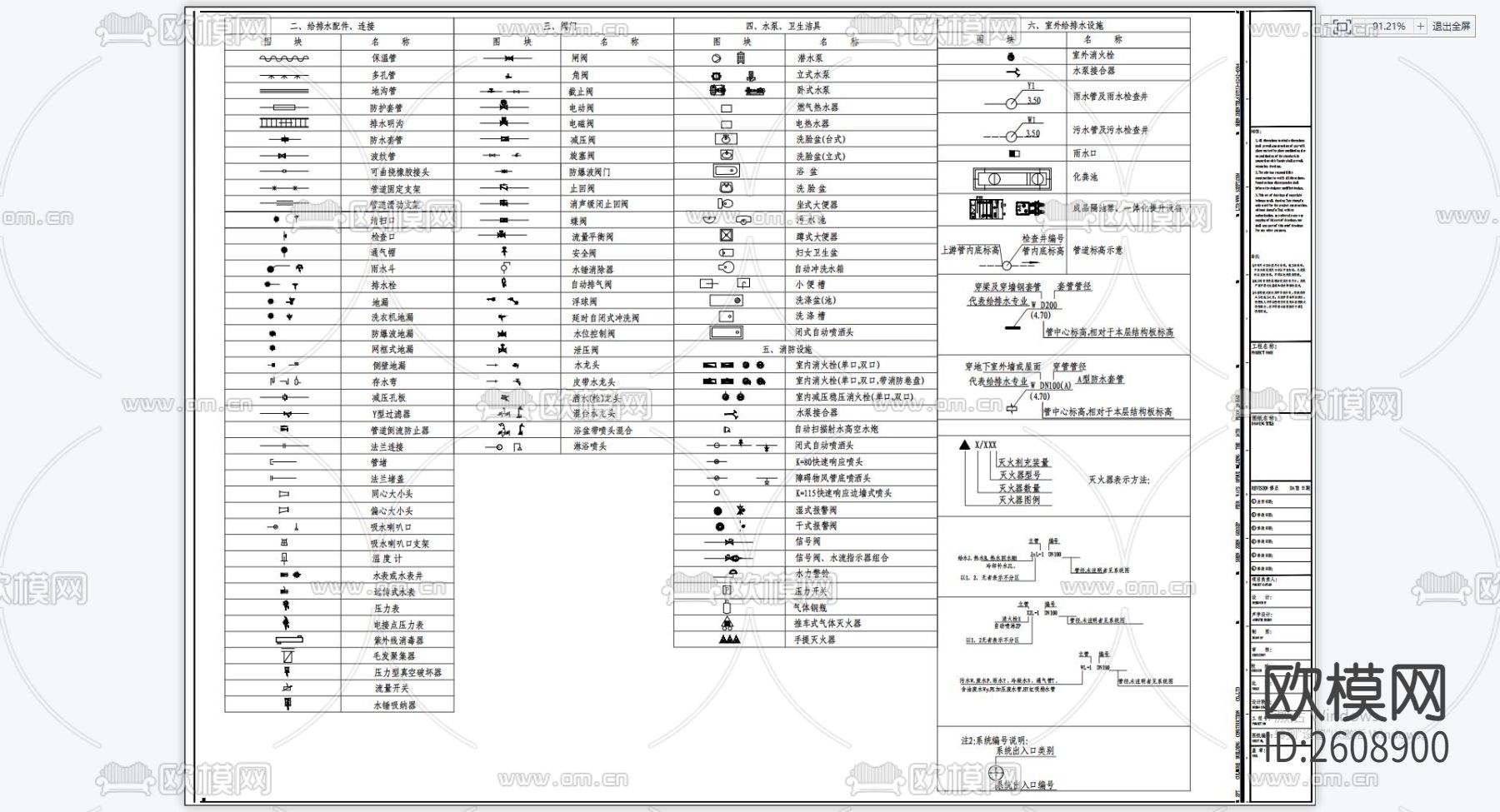
Task: Click the 蹲式大便器 table cell
Action: tap(861, 237)
